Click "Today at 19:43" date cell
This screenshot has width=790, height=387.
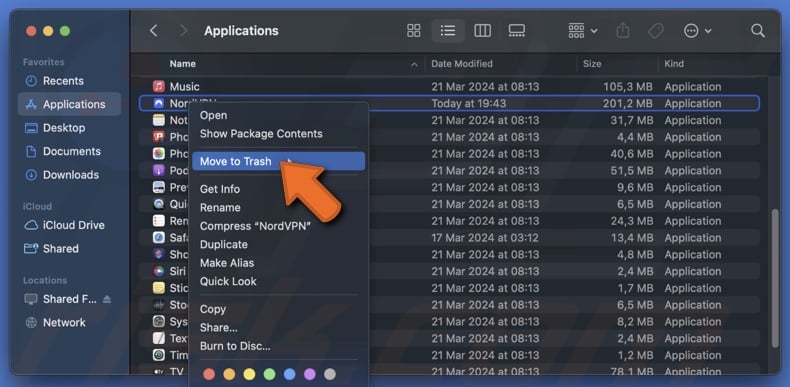pos(469,103)
